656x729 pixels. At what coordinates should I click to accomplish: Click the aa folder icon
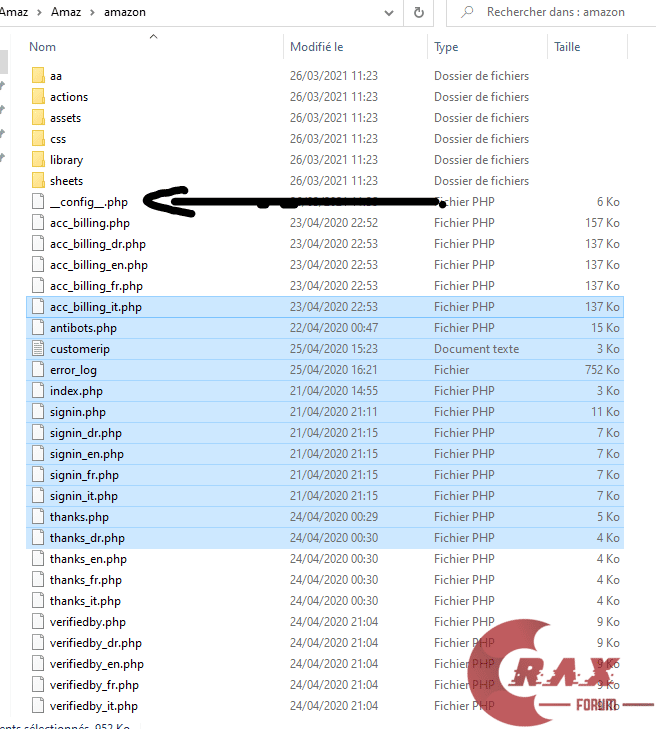click(38, 75)
